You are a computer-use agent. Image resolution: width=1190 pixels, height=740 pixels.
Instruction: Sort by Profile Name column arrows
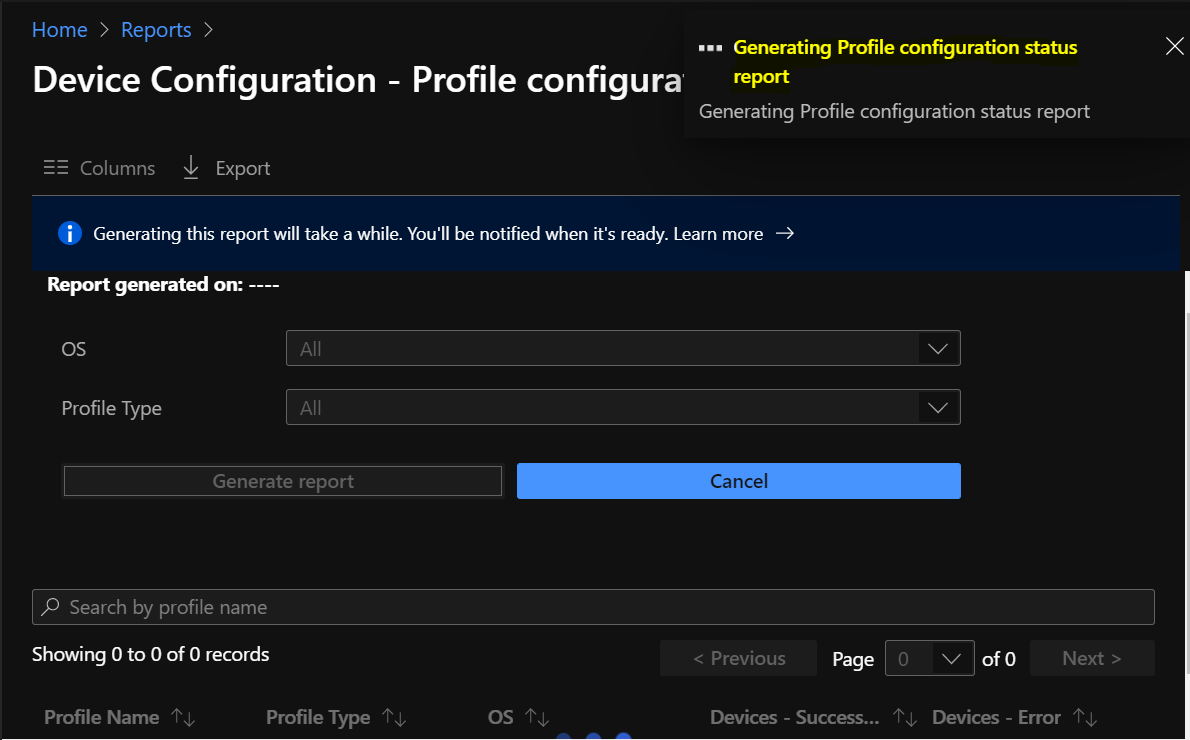(x=183, y=717)
